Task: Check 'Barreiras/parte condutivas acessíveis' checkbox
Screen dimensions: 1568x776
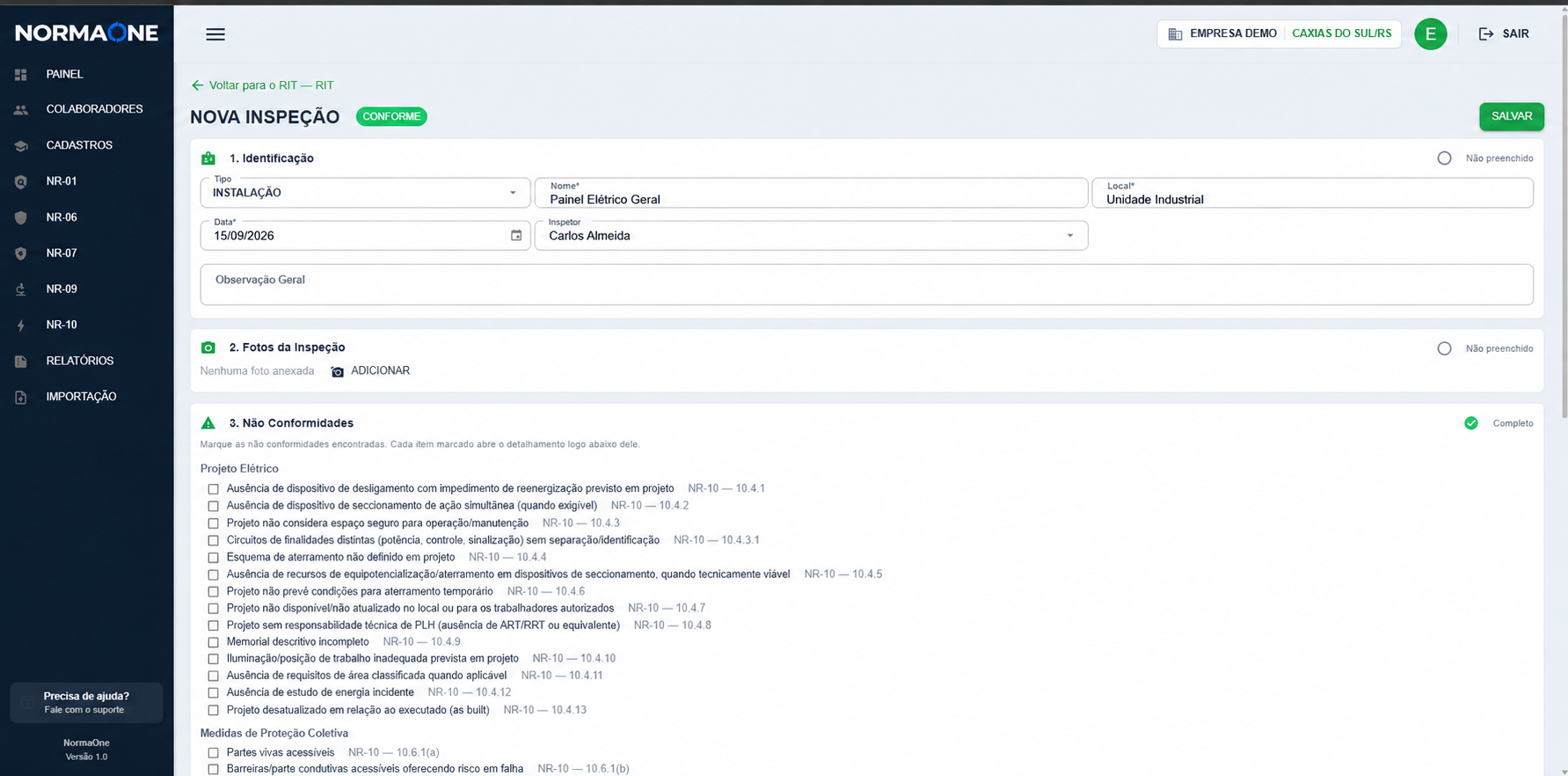Action: (213, 770)
